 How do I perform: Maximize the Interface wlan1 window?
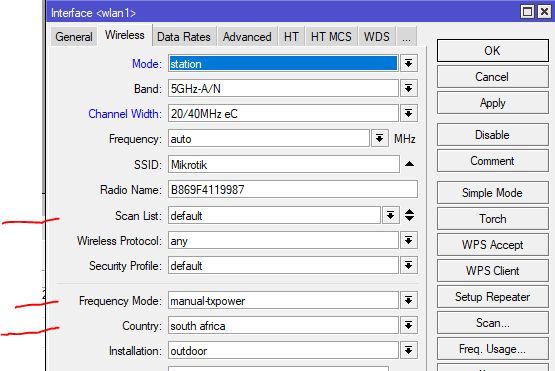(x=527, y=12)
